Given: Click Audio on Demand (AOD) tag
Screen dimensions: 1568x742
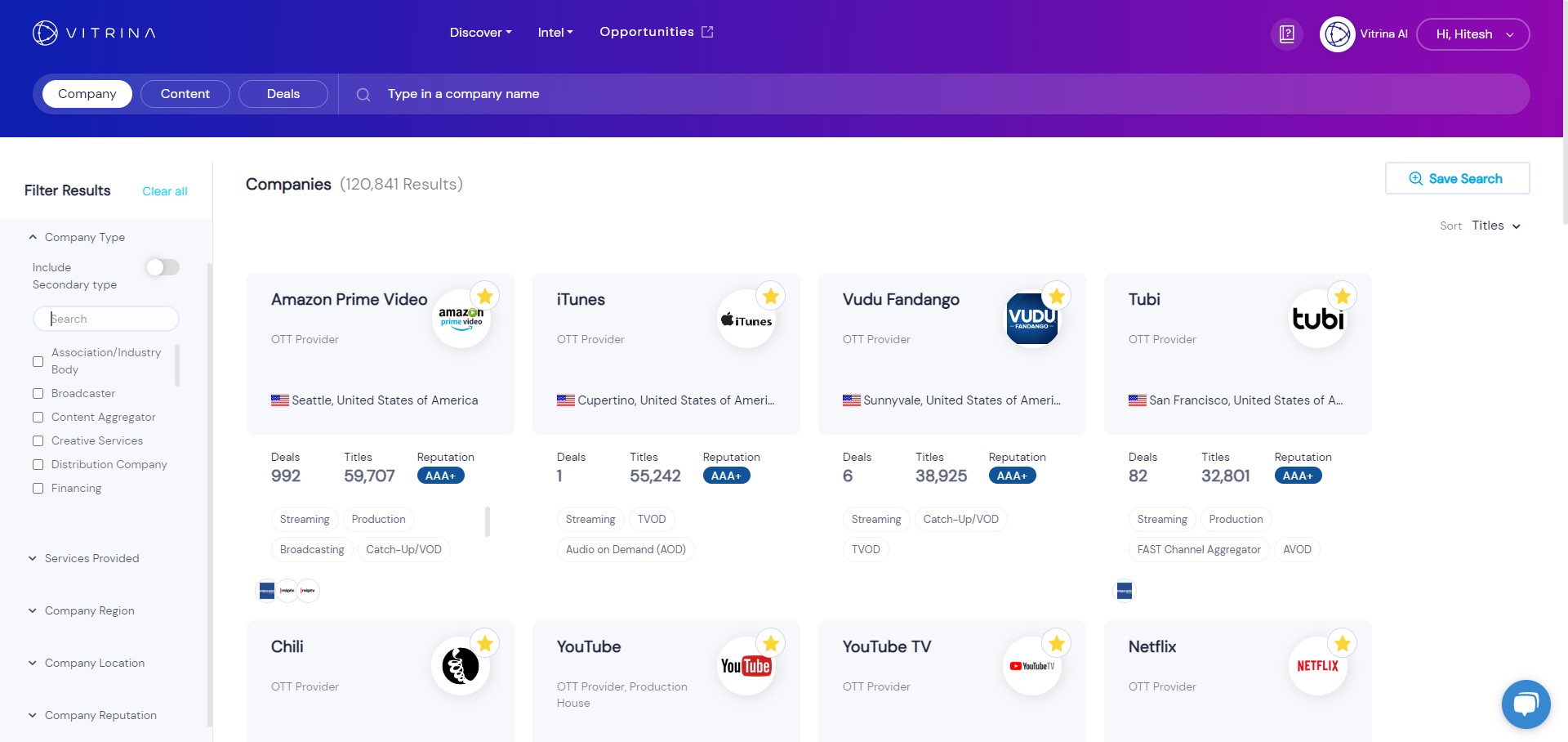Looking at the screenshot, I should [626, 549].
